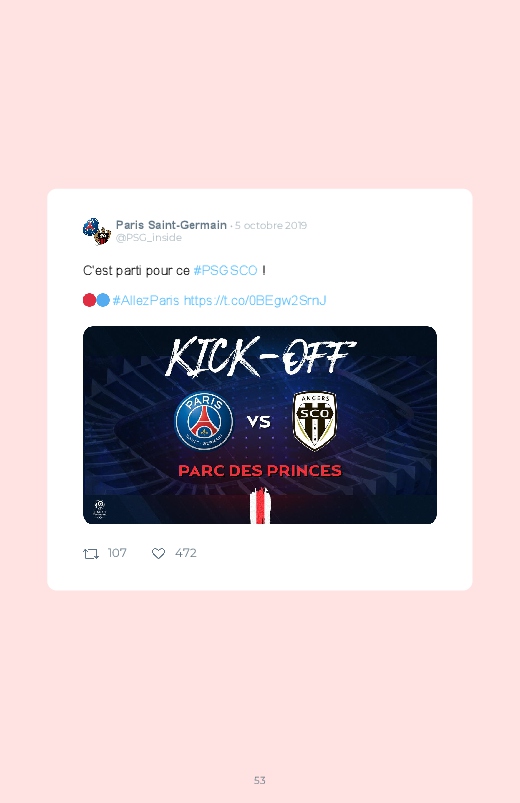520x803 pixels.
Task: Click page number 53
Action: 260,780
